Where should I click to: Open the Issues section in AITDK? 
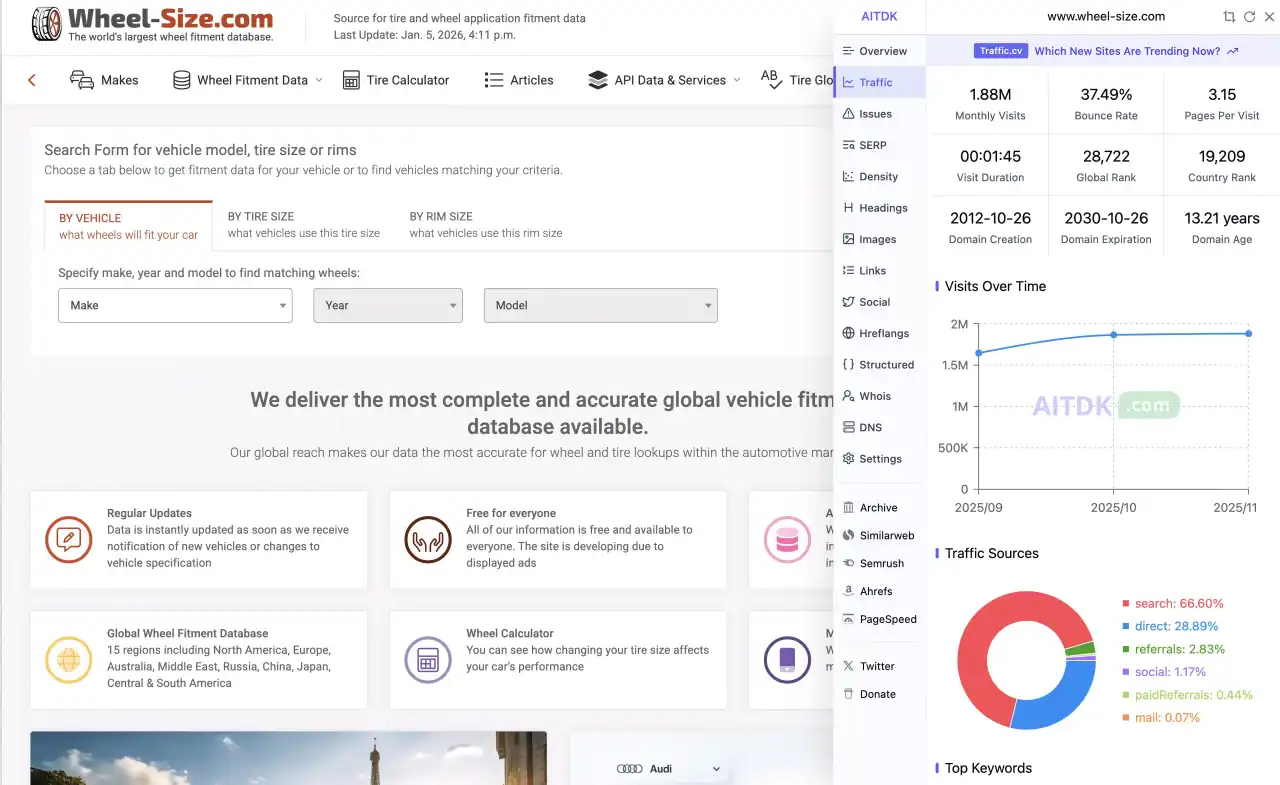click(879, 114)
